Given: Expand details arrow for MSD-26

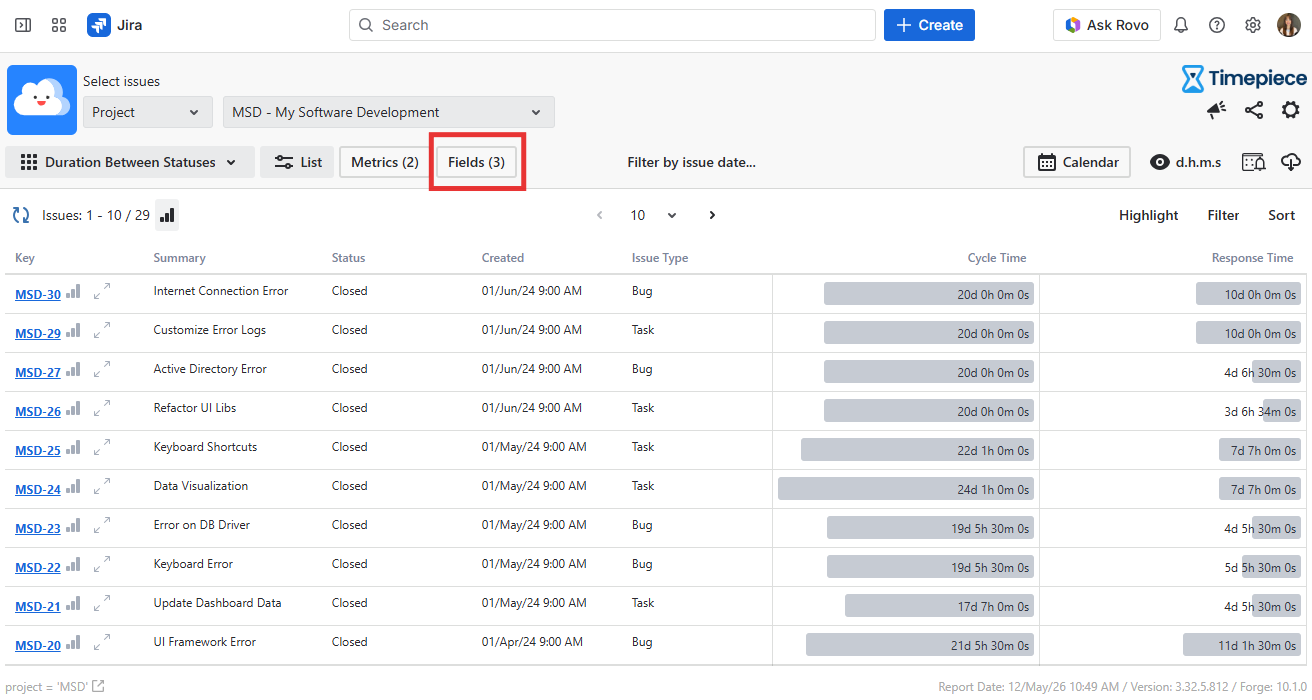Looking at the screenshot, I should (x=102, y=408).
